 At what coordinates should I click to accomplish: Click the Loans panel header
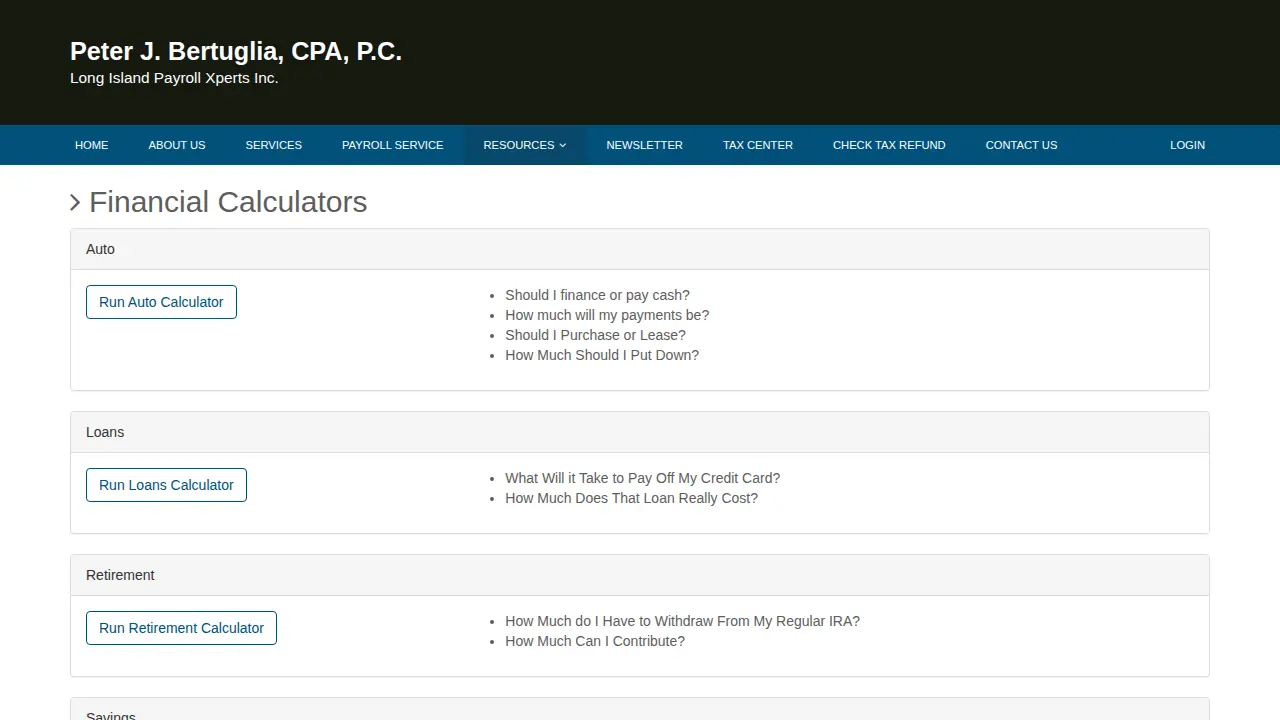click(640, 432)
